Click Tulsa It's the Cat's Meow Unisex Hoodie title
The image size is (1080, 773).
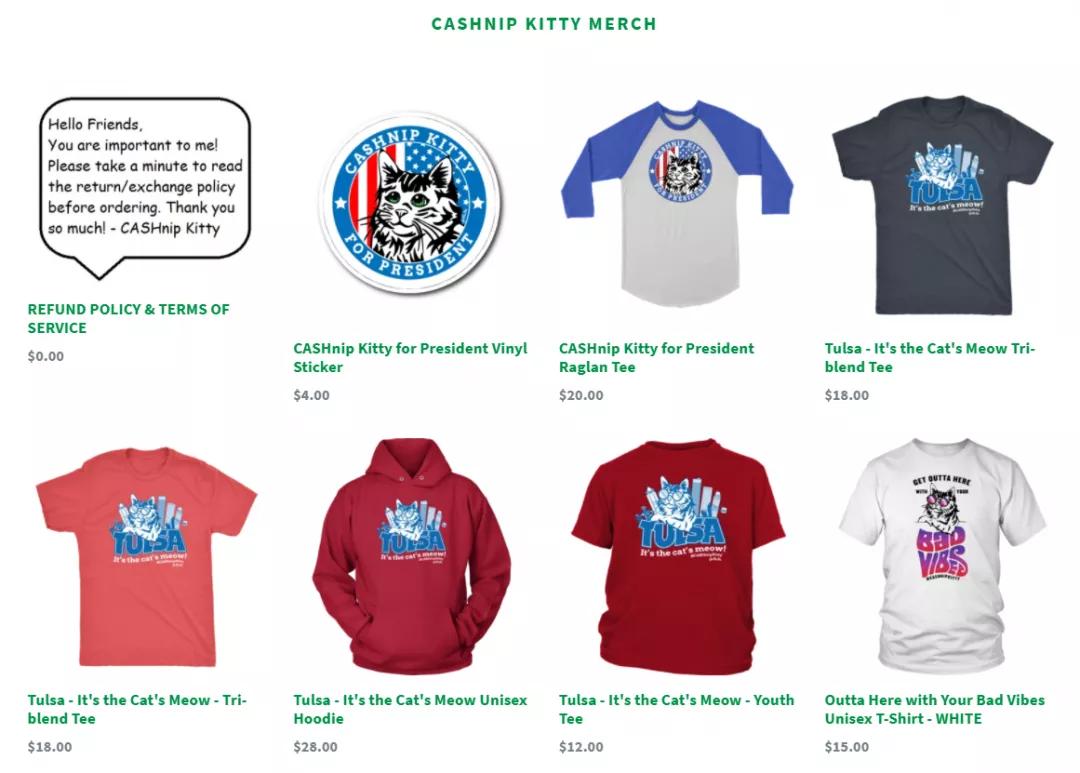(410, 709)
